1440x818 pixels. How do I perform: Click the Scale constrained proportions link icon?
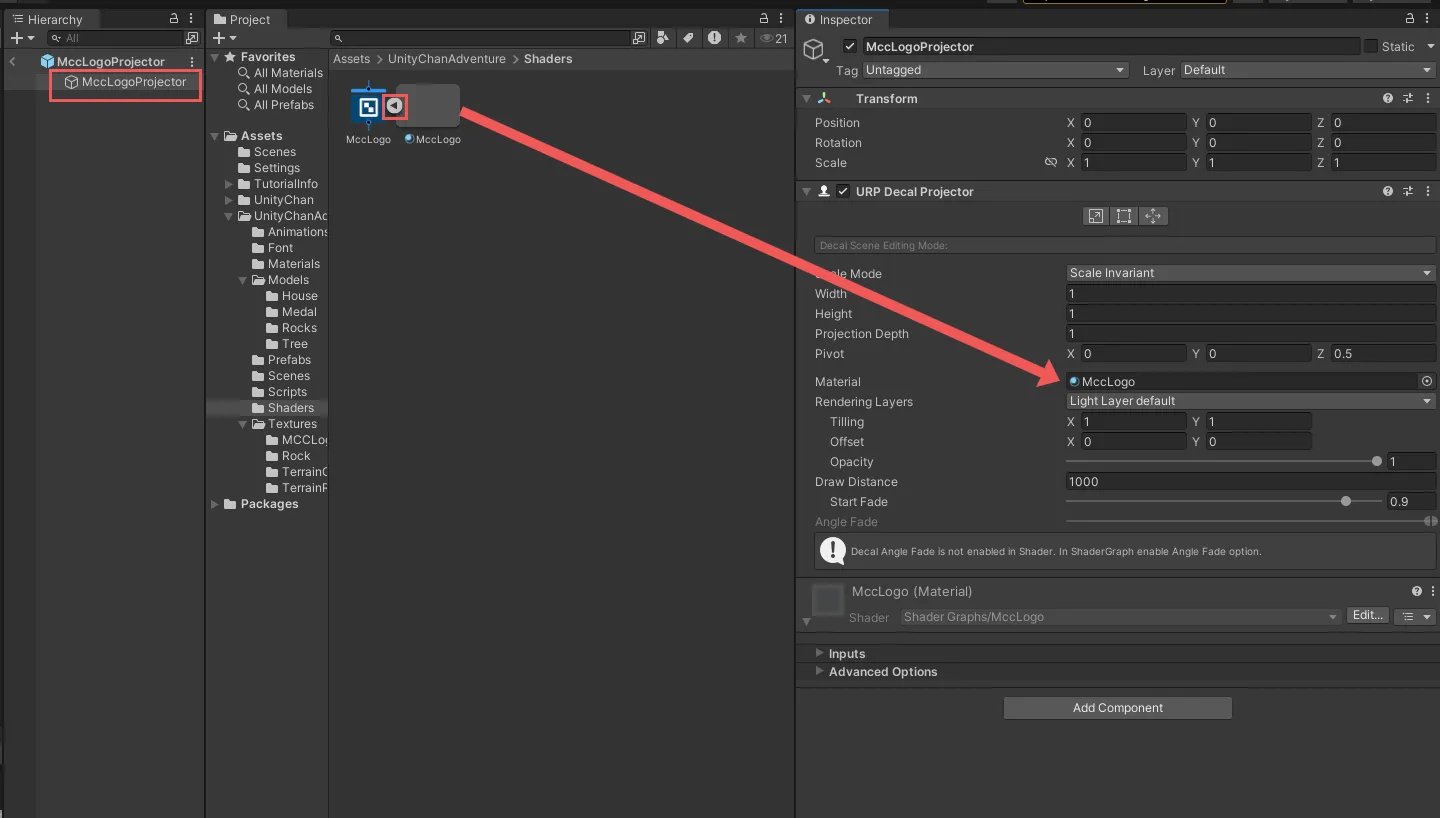pos(1050,162)
